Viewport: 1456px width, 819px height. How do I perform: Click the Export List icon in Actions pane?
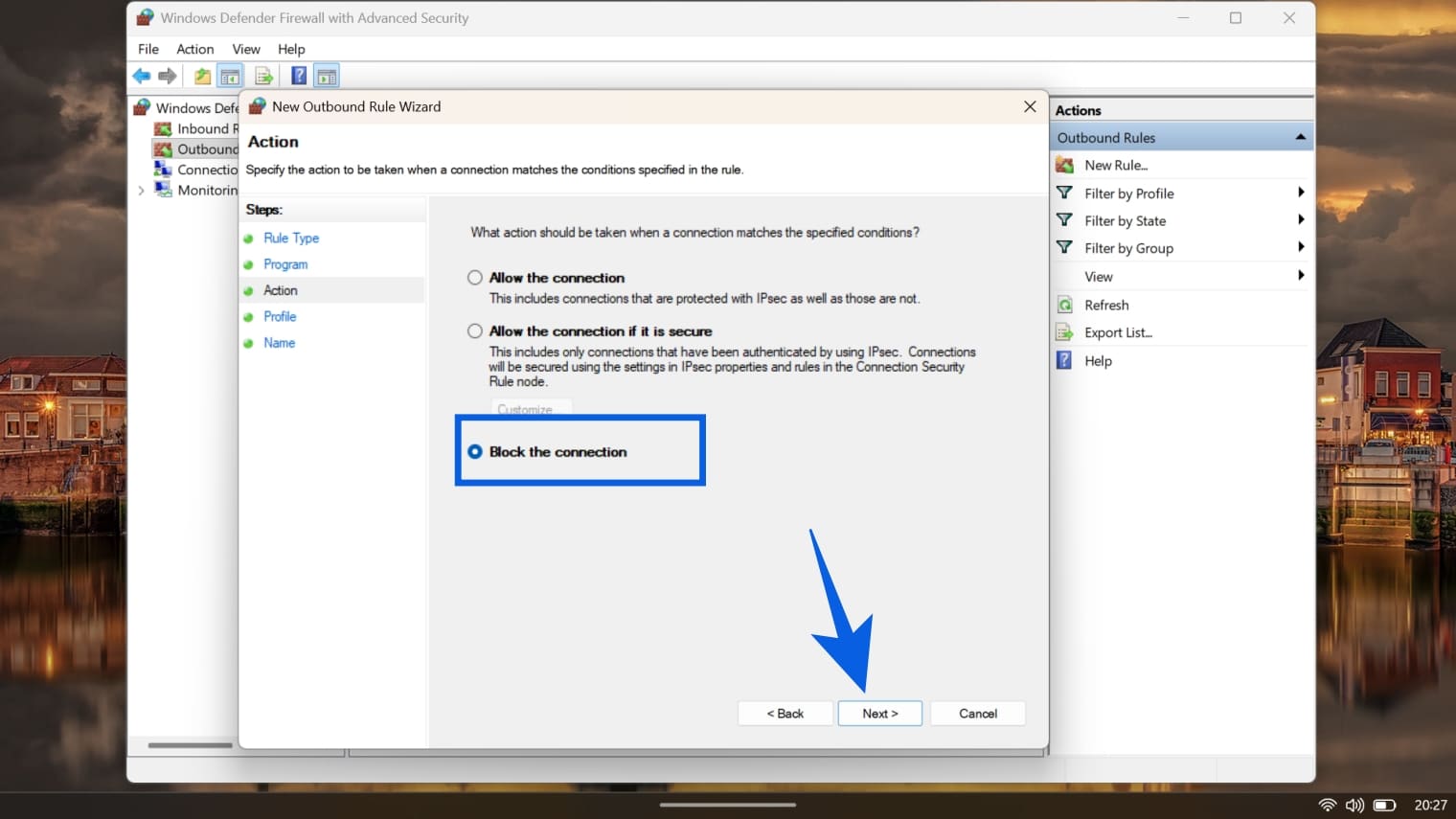(x=1064, y=332)
